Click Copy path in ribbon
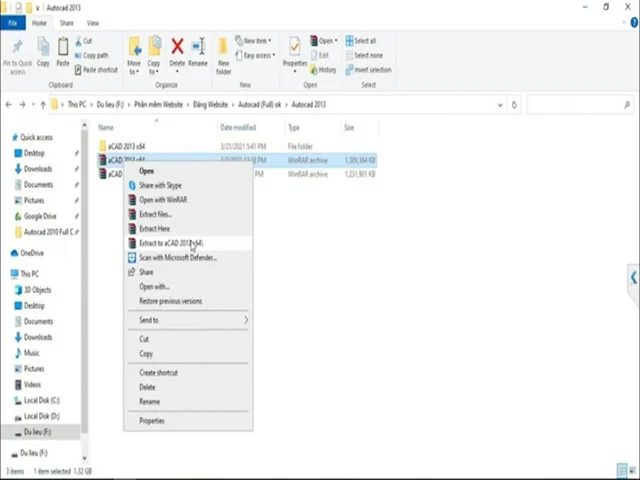This screenshot has height=480, width=640. tap(91, 55)
